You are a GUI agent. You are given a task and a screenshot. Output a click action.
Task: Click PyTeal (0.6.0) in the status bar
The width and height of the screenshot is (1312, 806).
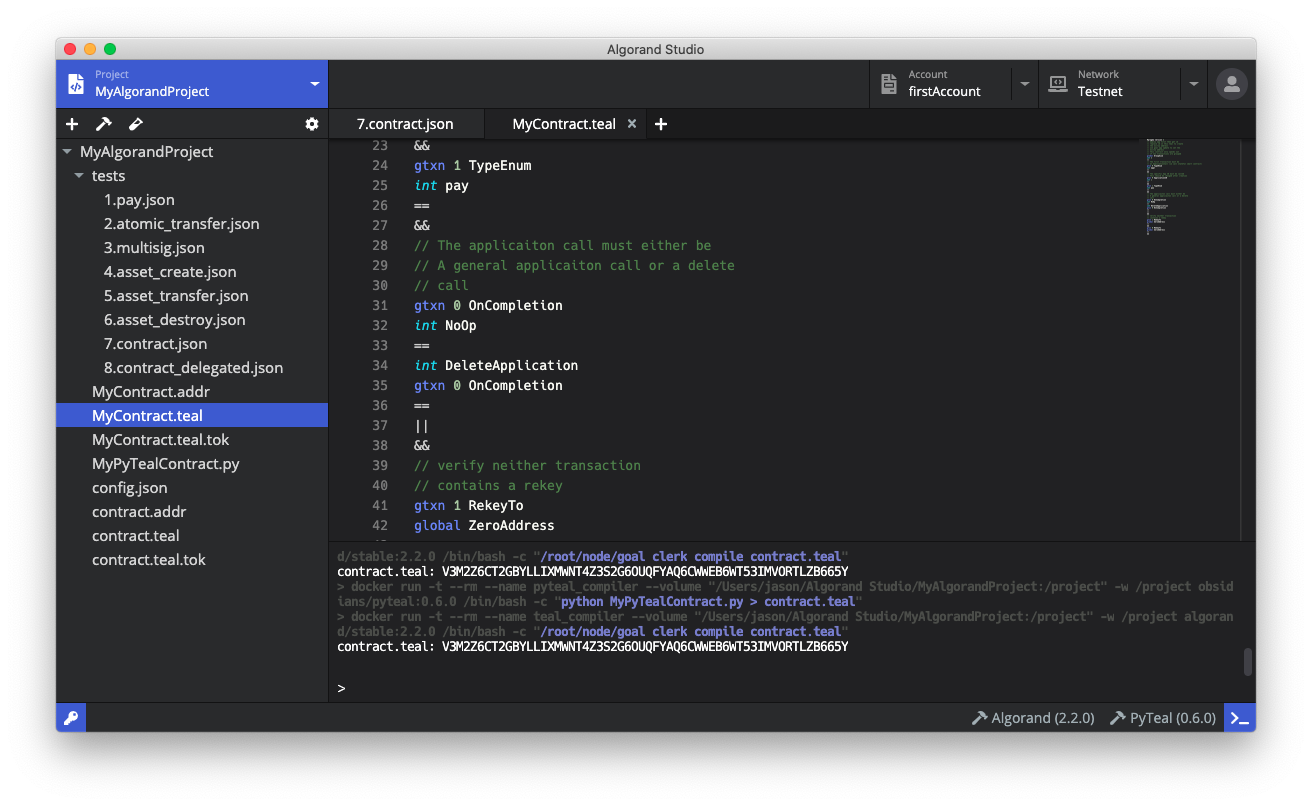1162,717
